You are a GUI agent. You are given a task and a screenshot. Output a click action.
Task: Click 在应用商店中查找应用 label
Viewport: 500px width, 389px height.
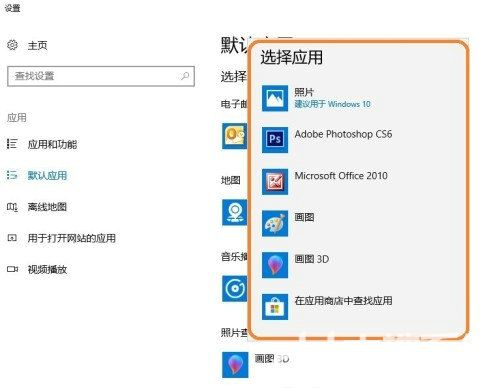343,301
